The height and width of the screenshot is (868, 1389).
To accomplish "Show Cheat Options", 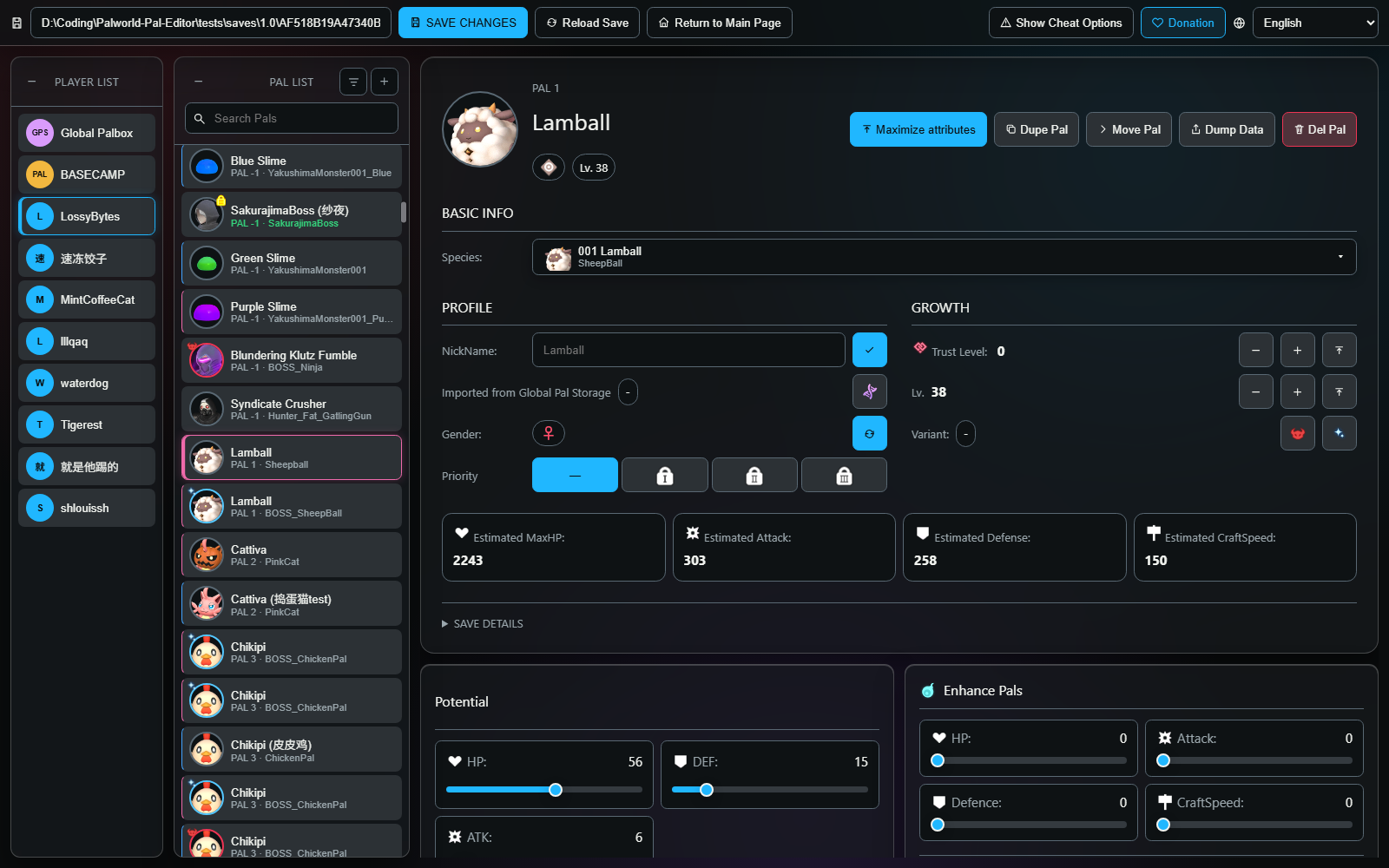I will 1061,23.
